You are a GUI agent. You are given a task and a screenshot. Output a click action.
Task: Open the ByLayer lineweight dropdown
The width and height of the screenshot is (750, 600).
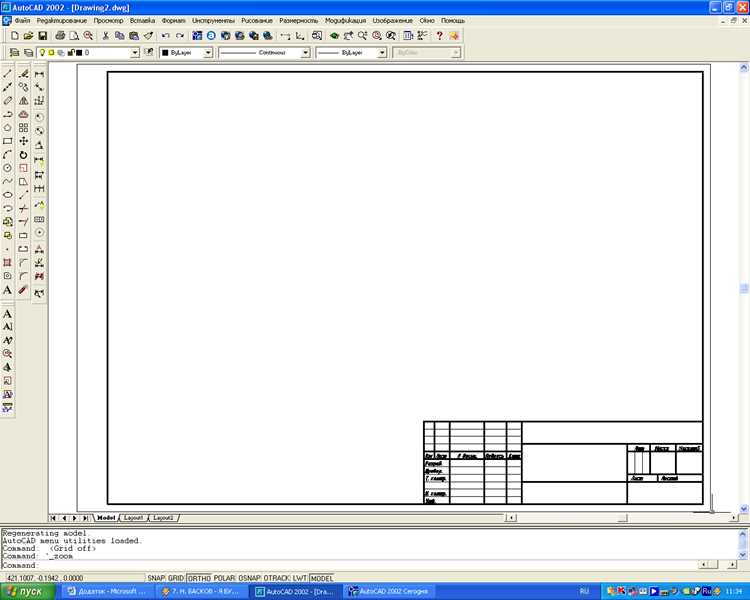382,53
